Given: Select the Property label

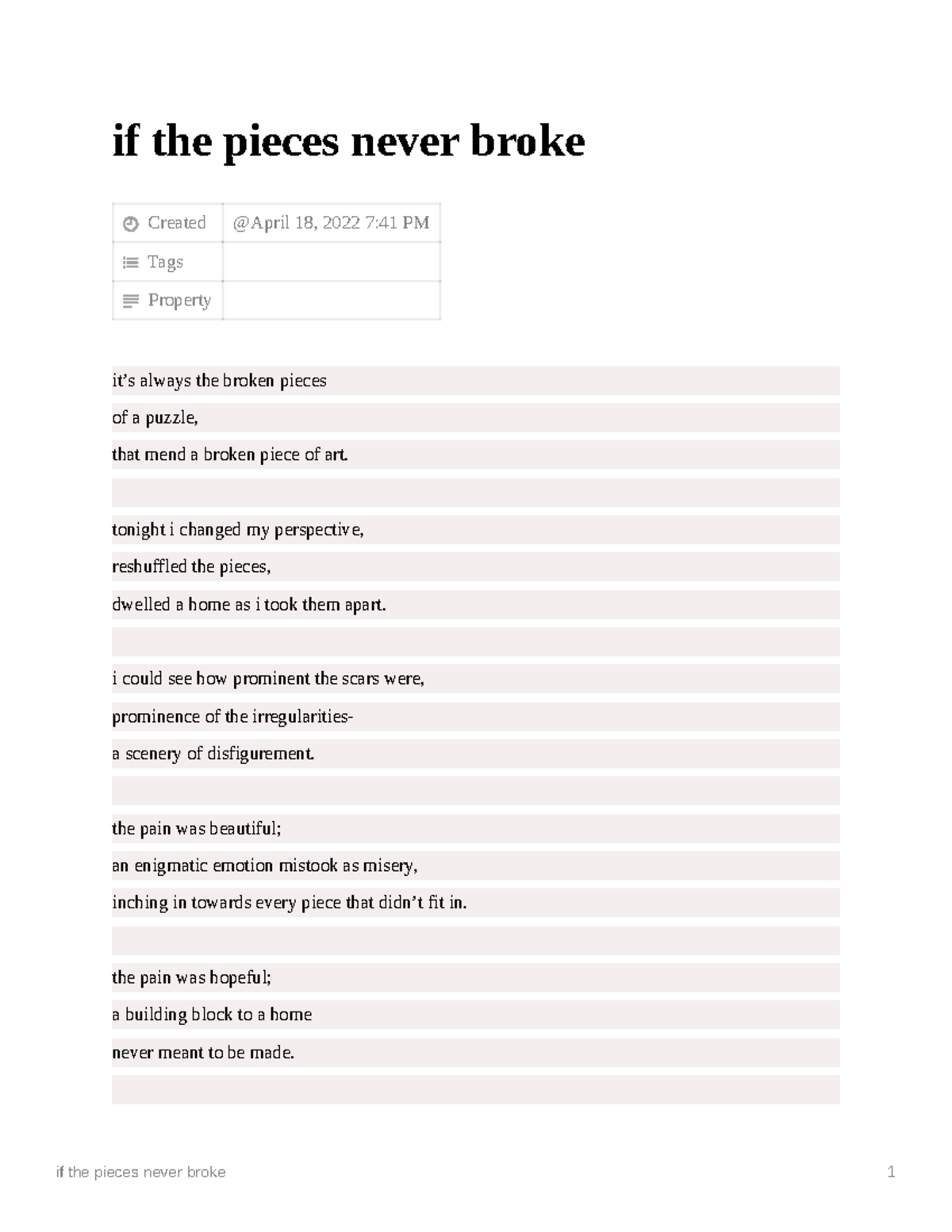Looking at the screenshot, I should pos(179,301).
